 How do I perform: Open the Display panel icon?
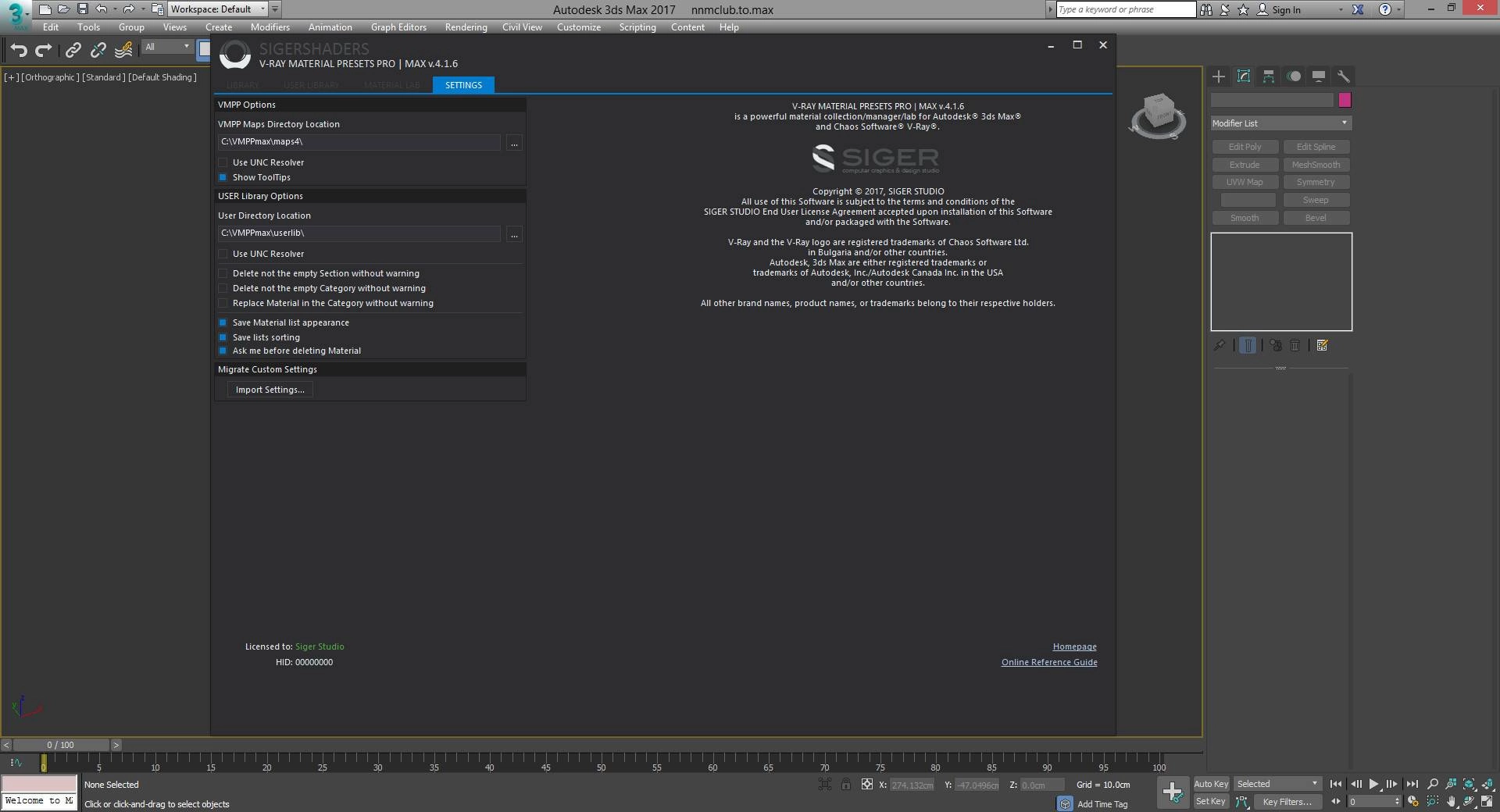(x=1319, y=77)
